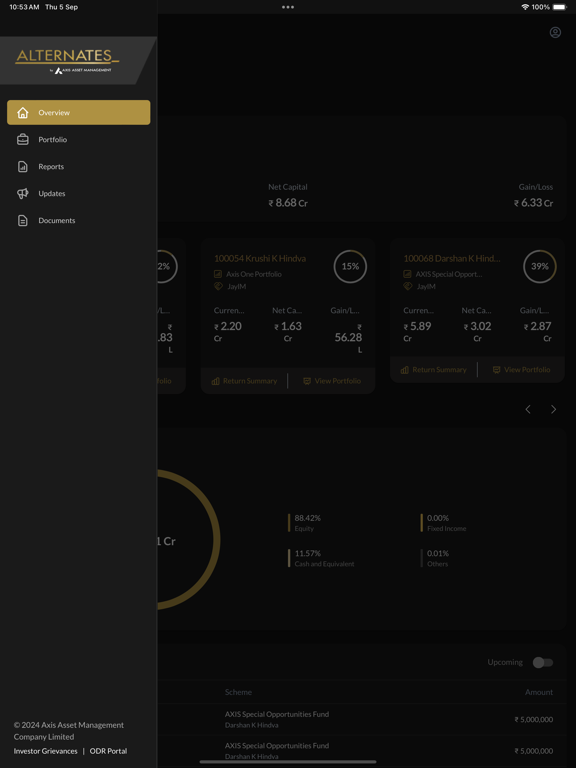This screenshot has width=576, height=768.
Task: Toggle the Upcoming switch
Action: 543,662
